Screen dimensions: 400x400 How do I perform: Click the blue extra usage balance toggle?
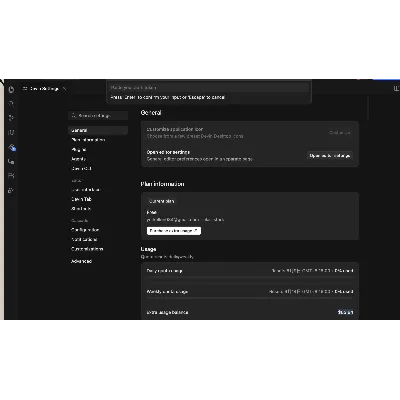click(345, 312)
